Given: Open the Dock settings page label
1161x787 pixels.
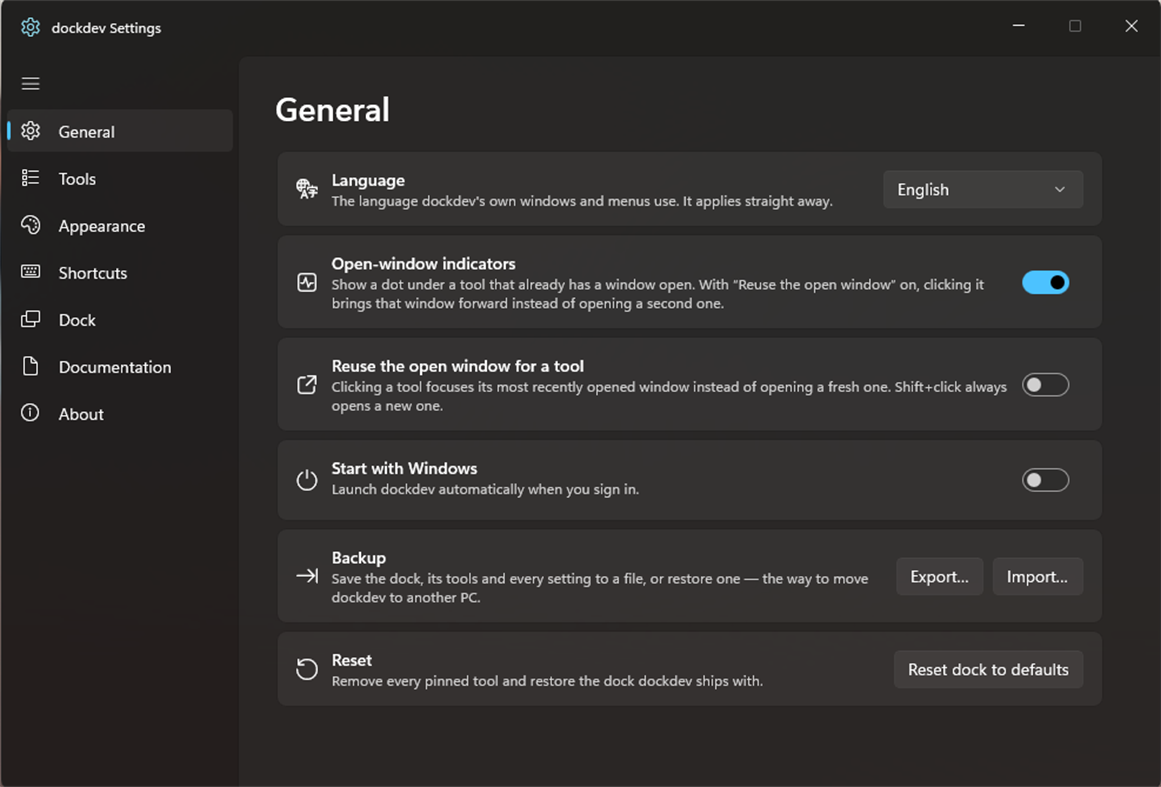Looking at the screenshot, I should click(x=77, y=320).
